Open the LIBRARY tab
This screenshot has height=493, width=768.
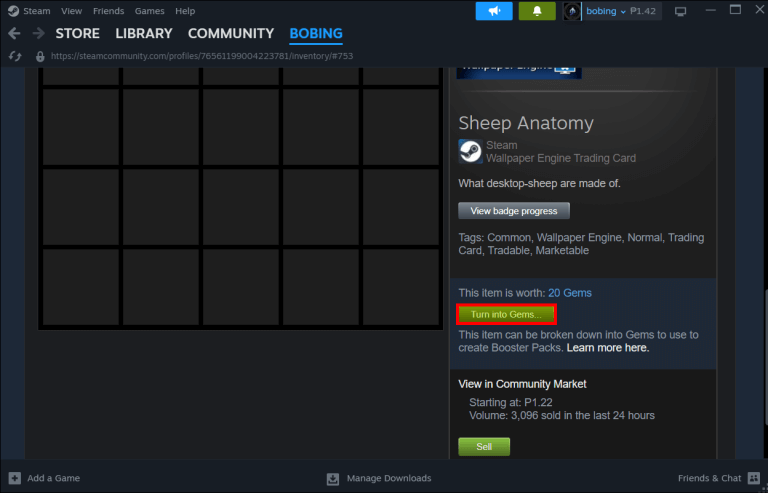[x=144, y=33]
